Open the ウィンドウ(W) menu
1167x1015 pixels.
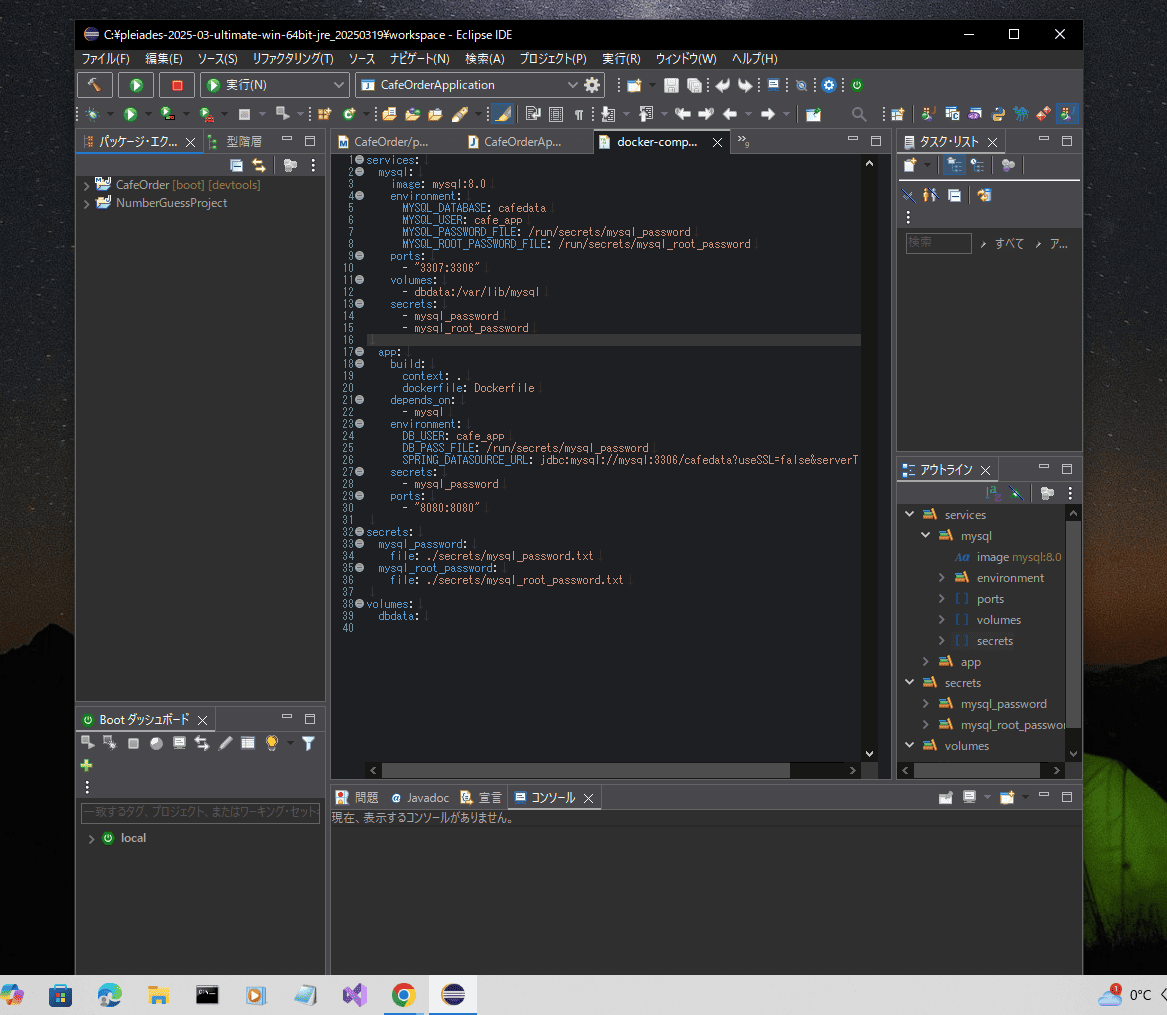[x=689, y=59]
